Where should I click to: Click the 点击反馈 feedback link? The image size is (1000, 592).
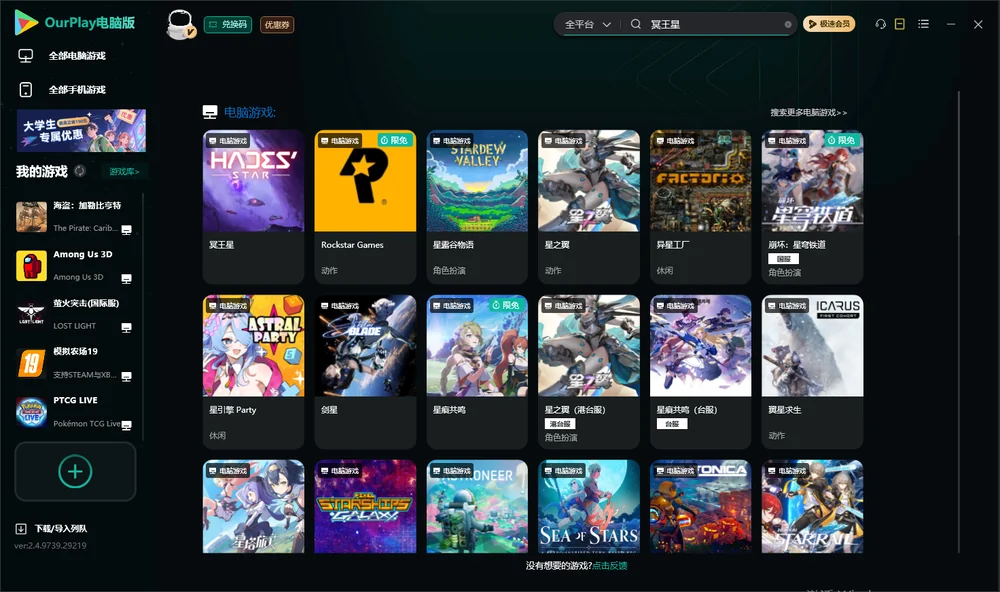[610, 566]
